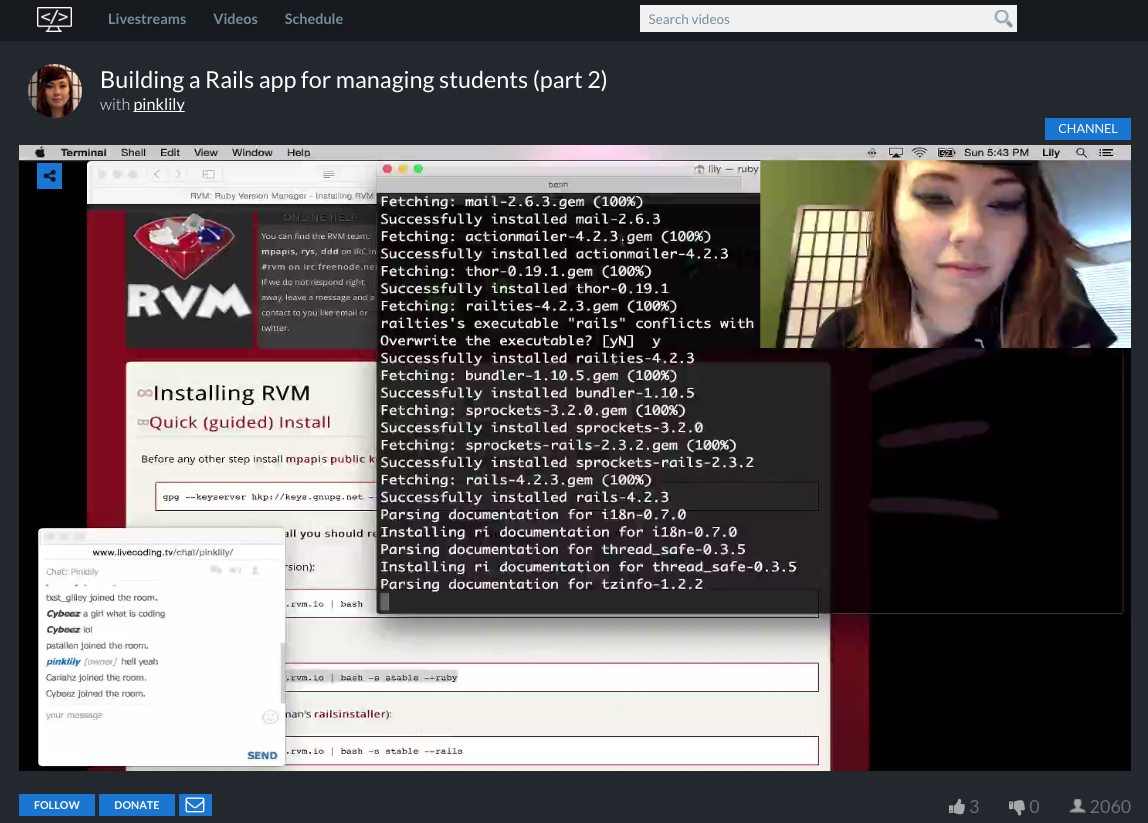Toggle the browser sidebar icon
The height and width of the screenshot is (823, 1148).
coord(209,174)
